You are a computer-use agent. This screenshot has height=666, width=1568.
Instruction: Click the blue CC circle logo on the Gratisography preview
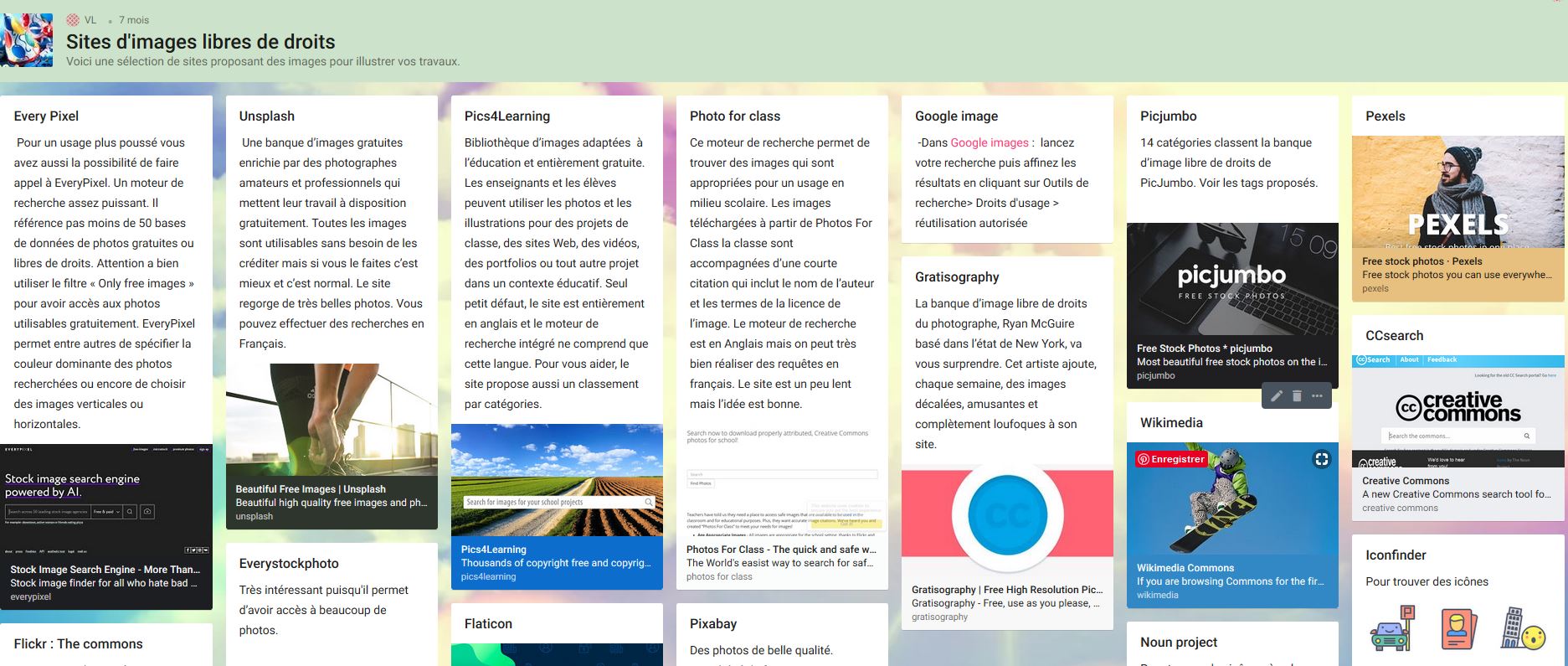coord(1007,515)
